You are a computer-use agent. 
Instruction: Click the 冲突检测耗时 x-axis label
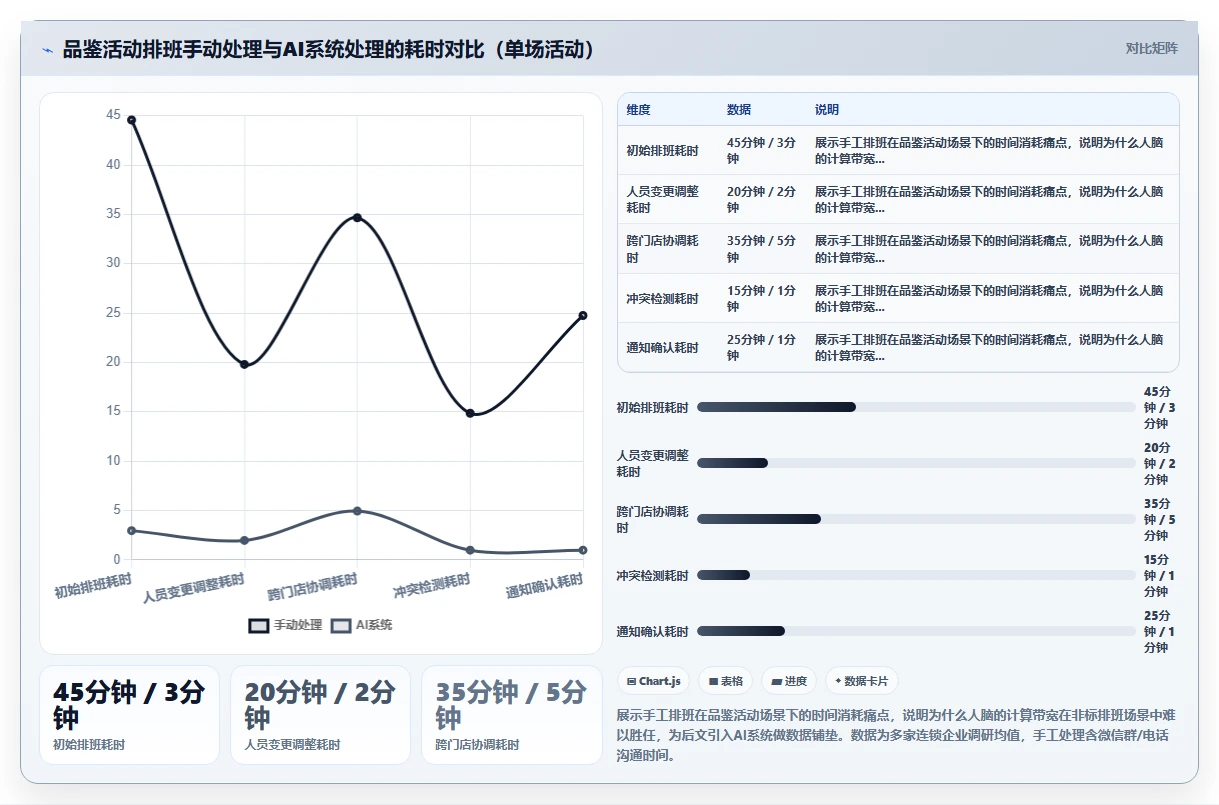tap(431, 586)
